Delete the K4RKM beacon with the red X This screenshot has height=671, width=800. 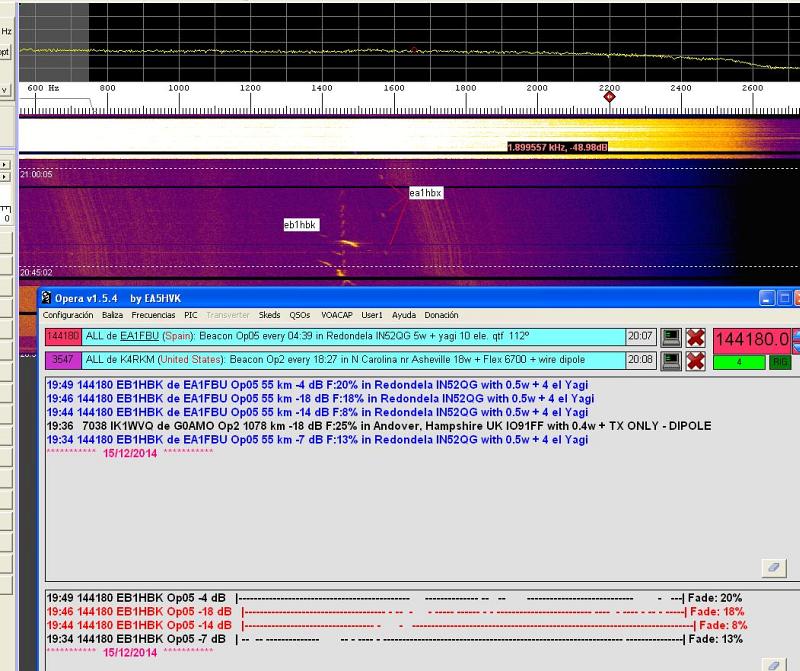(x=695, y=360)
